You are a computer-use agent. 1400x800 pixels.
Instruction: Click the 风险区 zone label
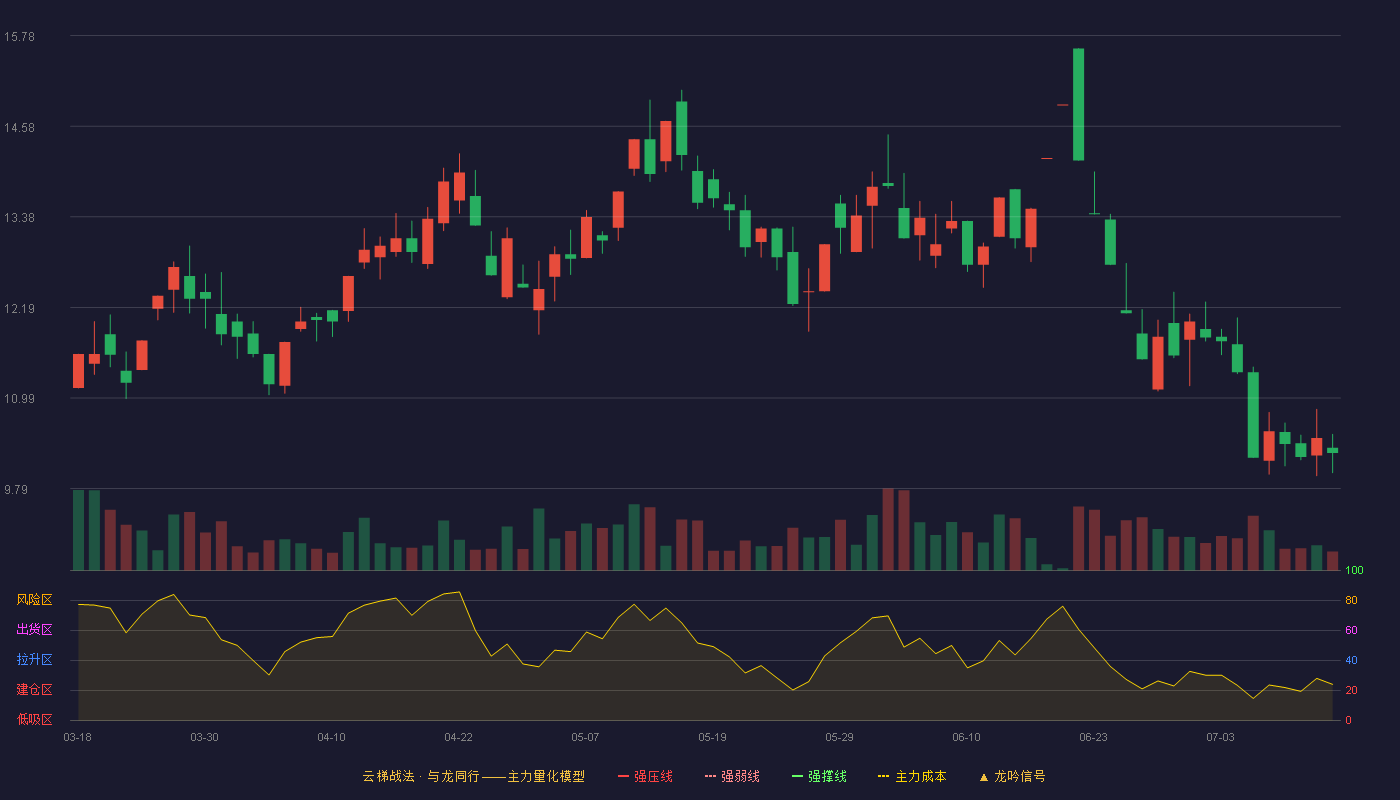[34, 600]
